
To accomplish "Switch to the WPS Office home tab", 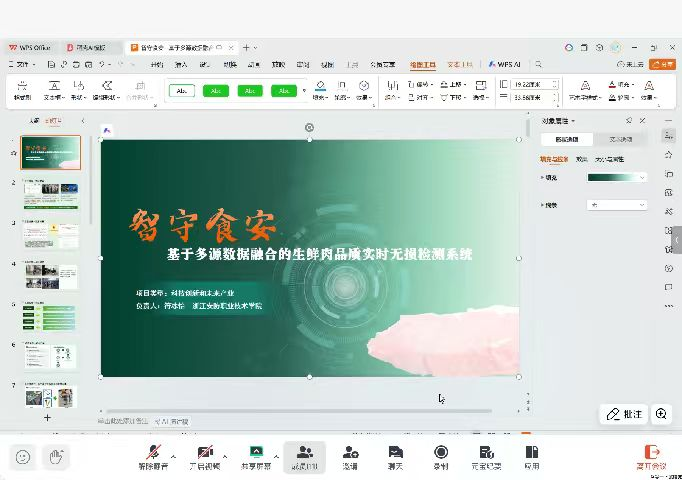I will tap(30, 47).
